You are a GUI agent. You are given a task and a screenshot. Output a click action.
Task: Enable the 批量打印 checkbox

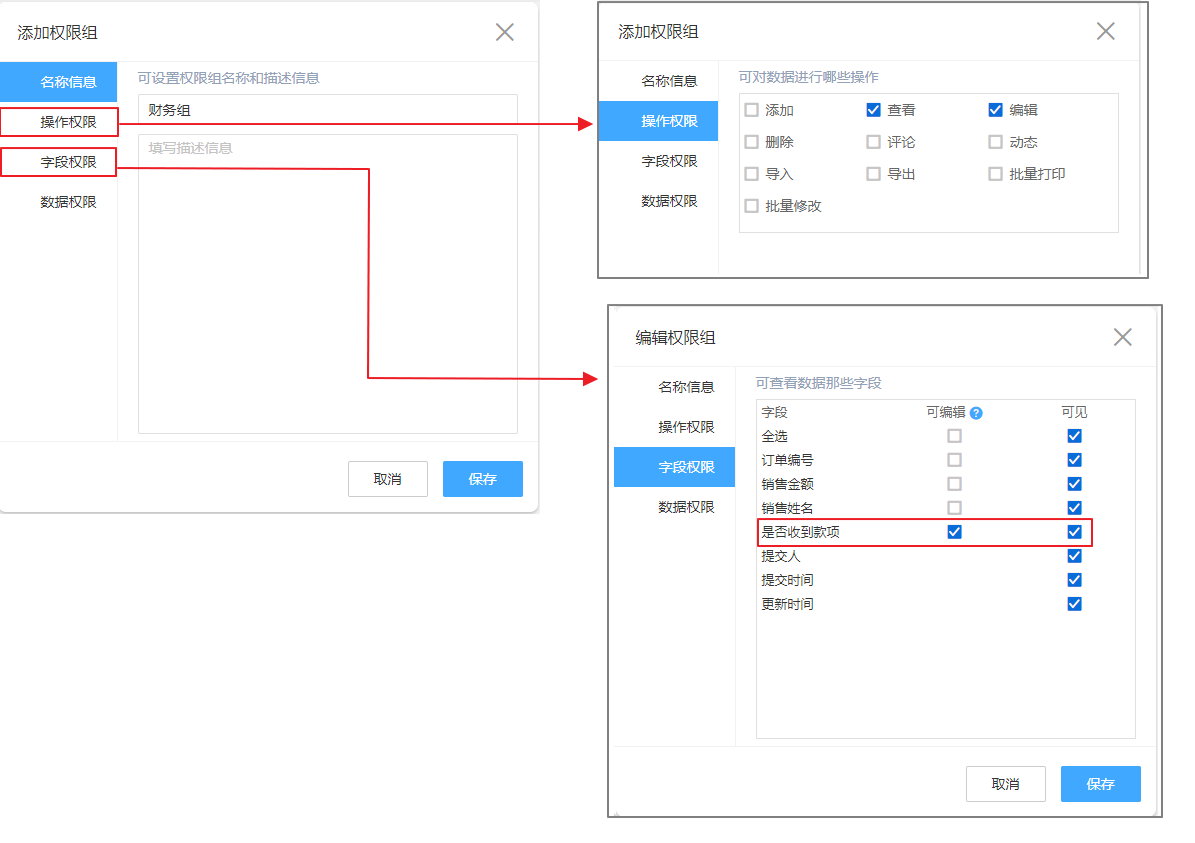pyautogui.click(x=995, y=174)
